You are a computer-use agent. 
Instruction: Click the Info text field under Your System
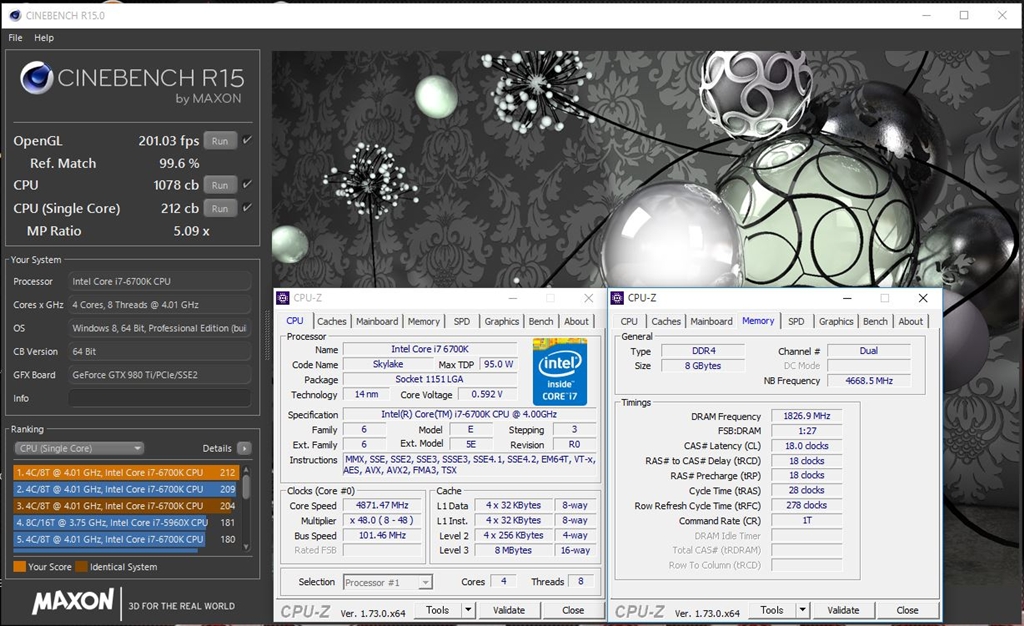click(x=159, y=398)
